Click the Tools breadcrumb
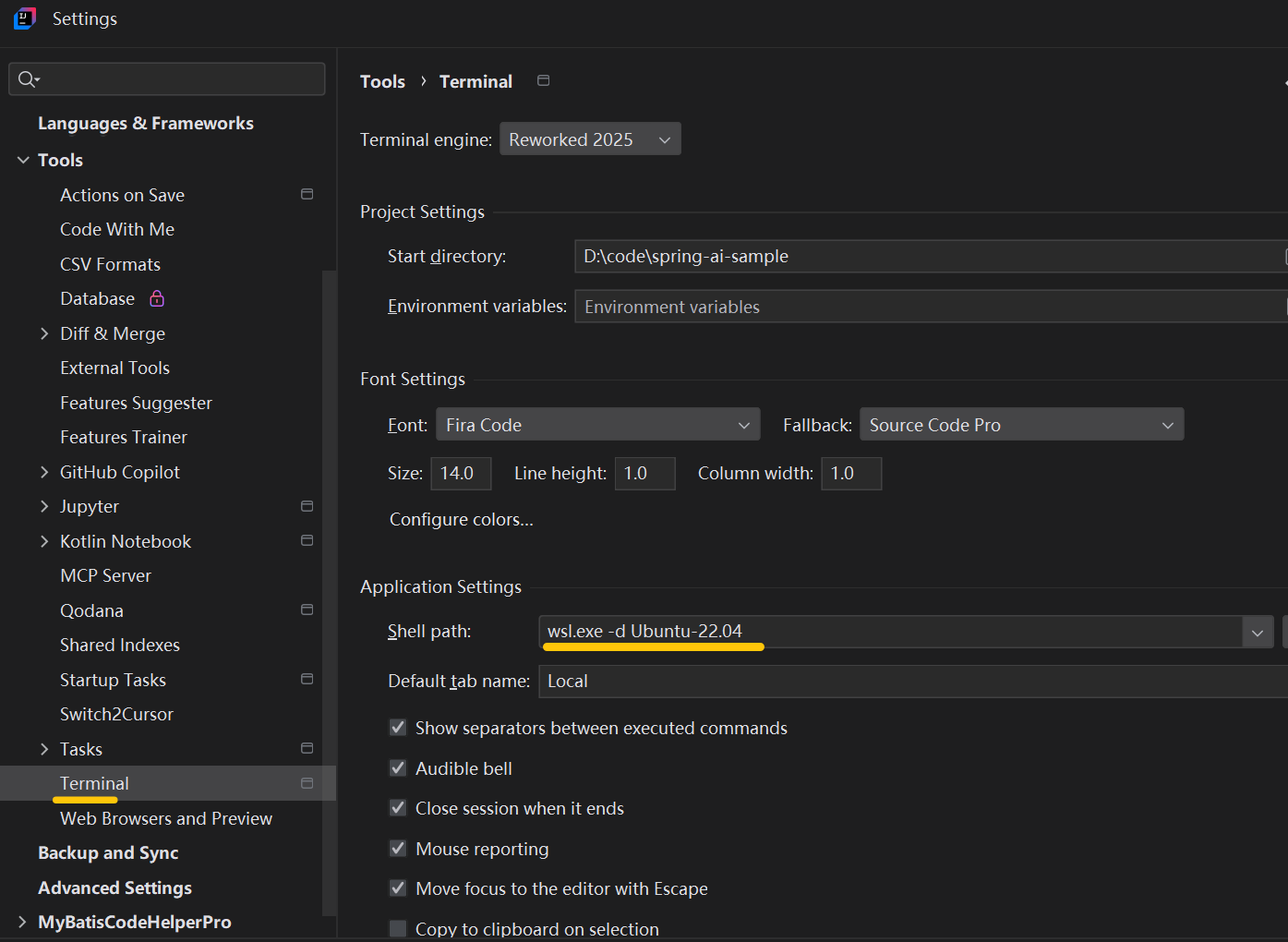The height and width of the screenshot is (942, 1288). point(382,81)
